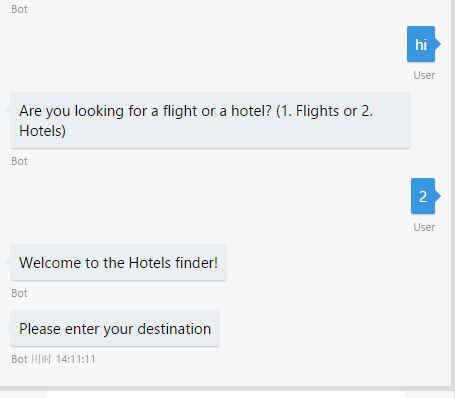Screen dimensions: 455x398
Task: Click the "Bot" label below the Welcome message
Action: coord(19,293)
